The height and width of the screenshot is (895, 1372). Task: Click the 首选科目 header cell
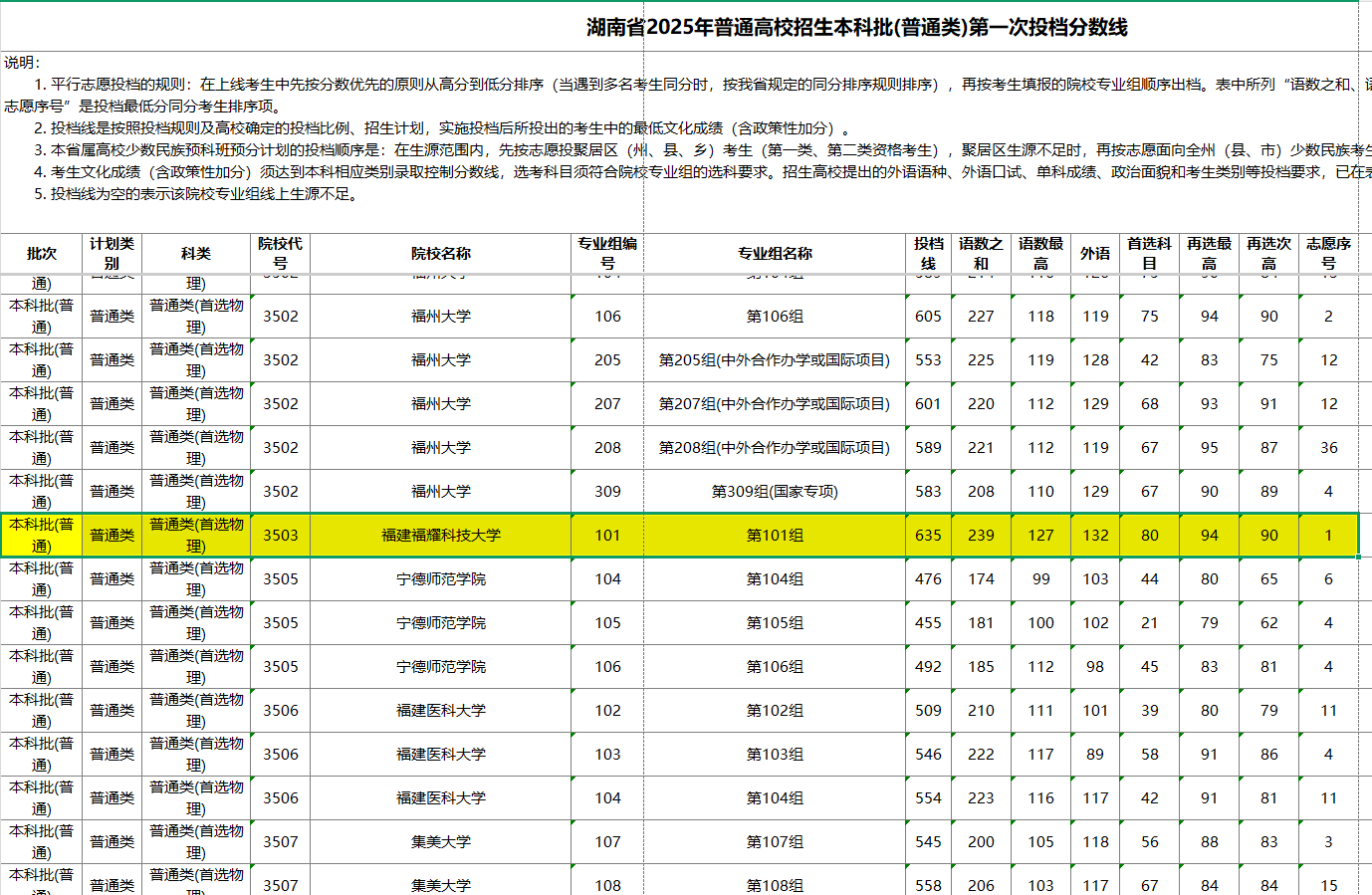click(1149, 254)
